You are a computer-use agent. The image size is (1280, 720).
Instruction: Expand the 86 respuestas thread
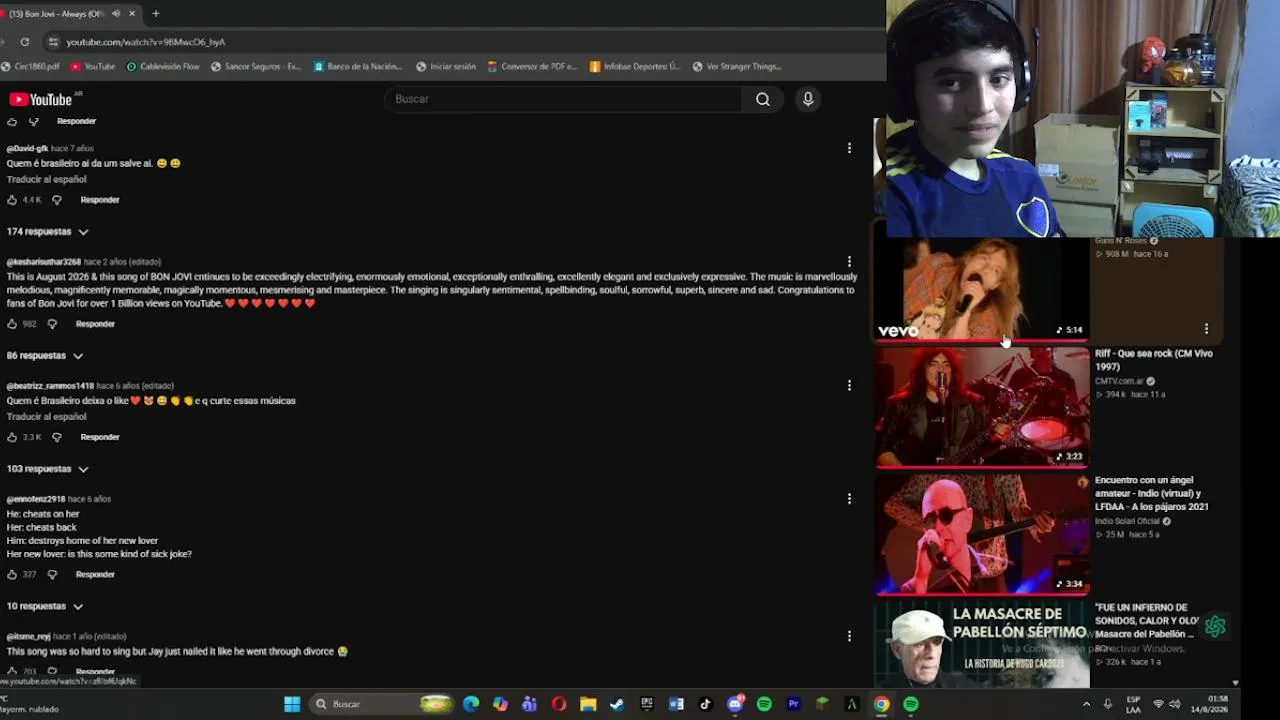[44, 356]
